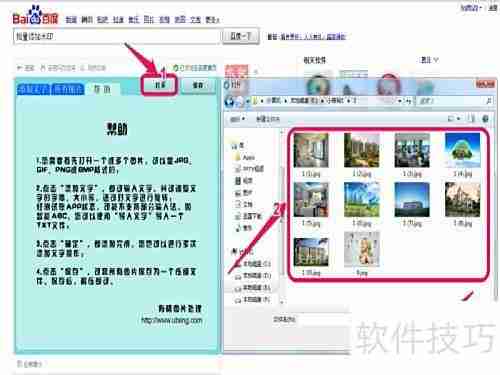Select the 迅雷下载 library in tree

pyautogui.click(x=249, y=216)
